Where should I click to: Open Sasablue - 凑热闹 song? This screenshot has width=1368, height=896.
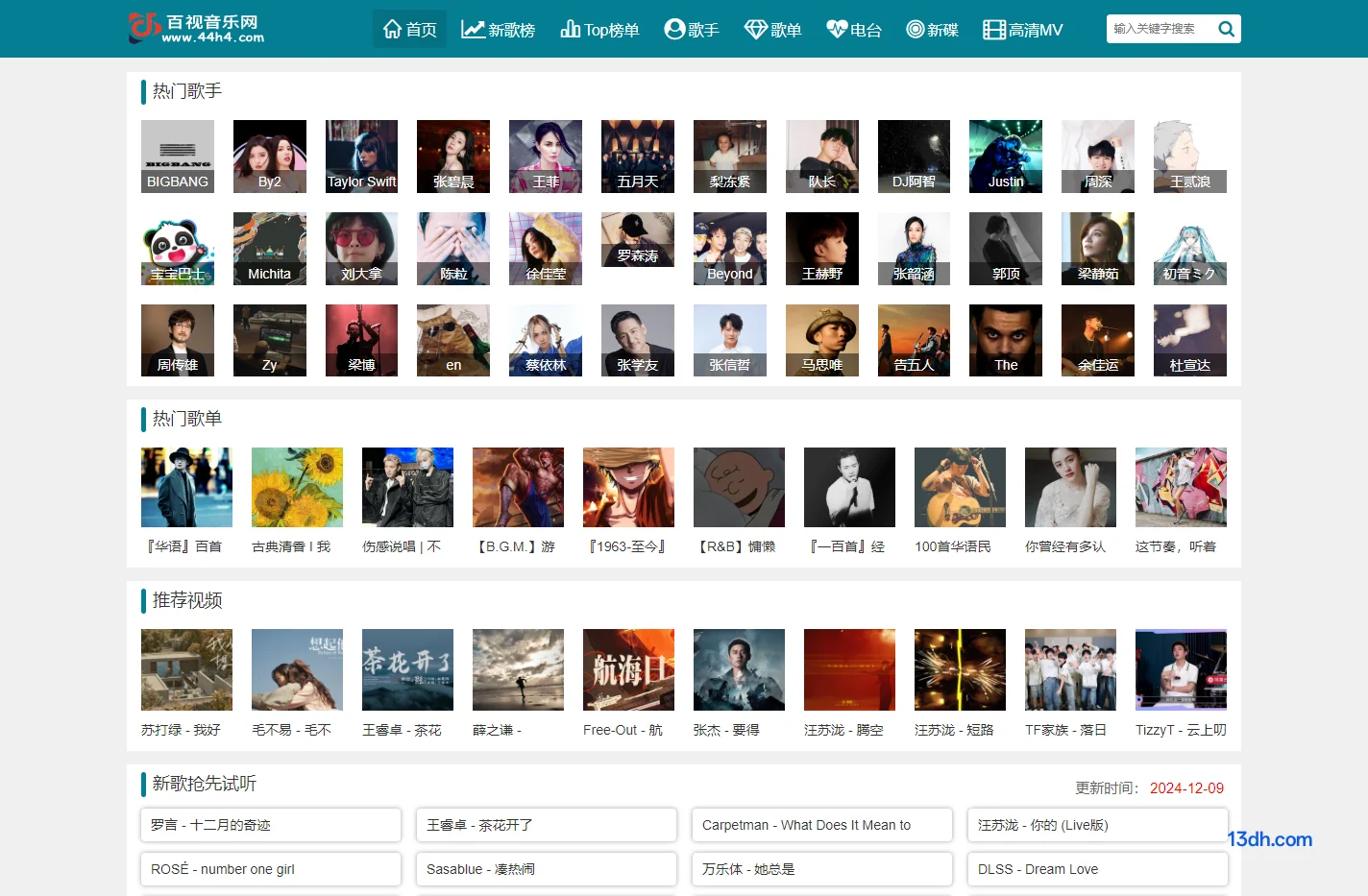pos(547,869)
